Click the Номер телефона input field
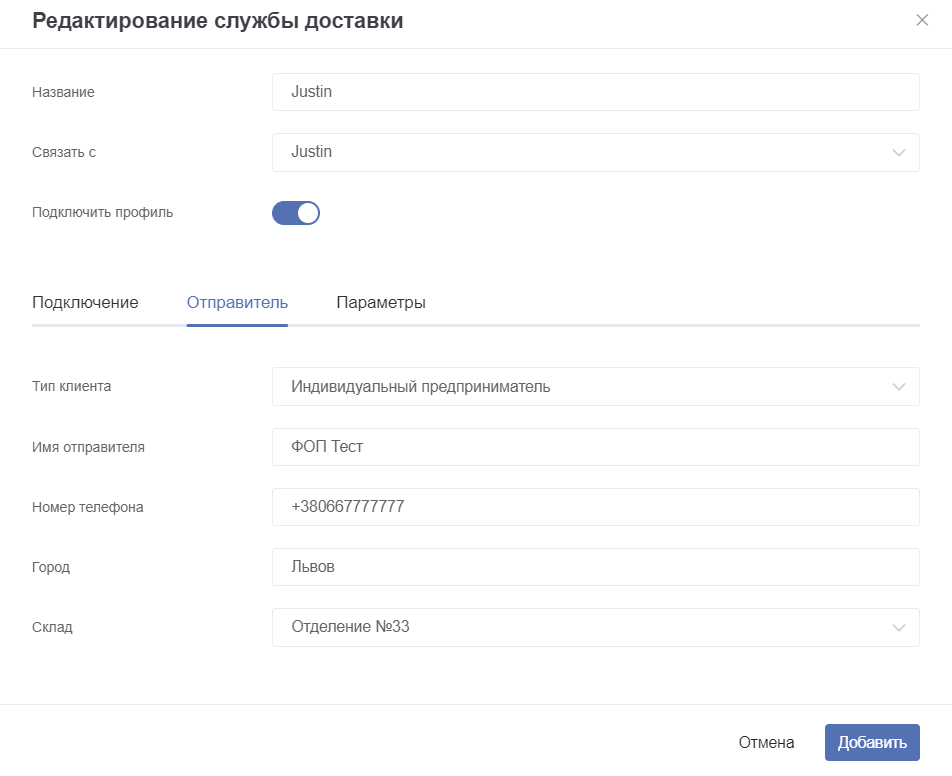Viewport: 952px width, 776px height. (x=596, y=507)
